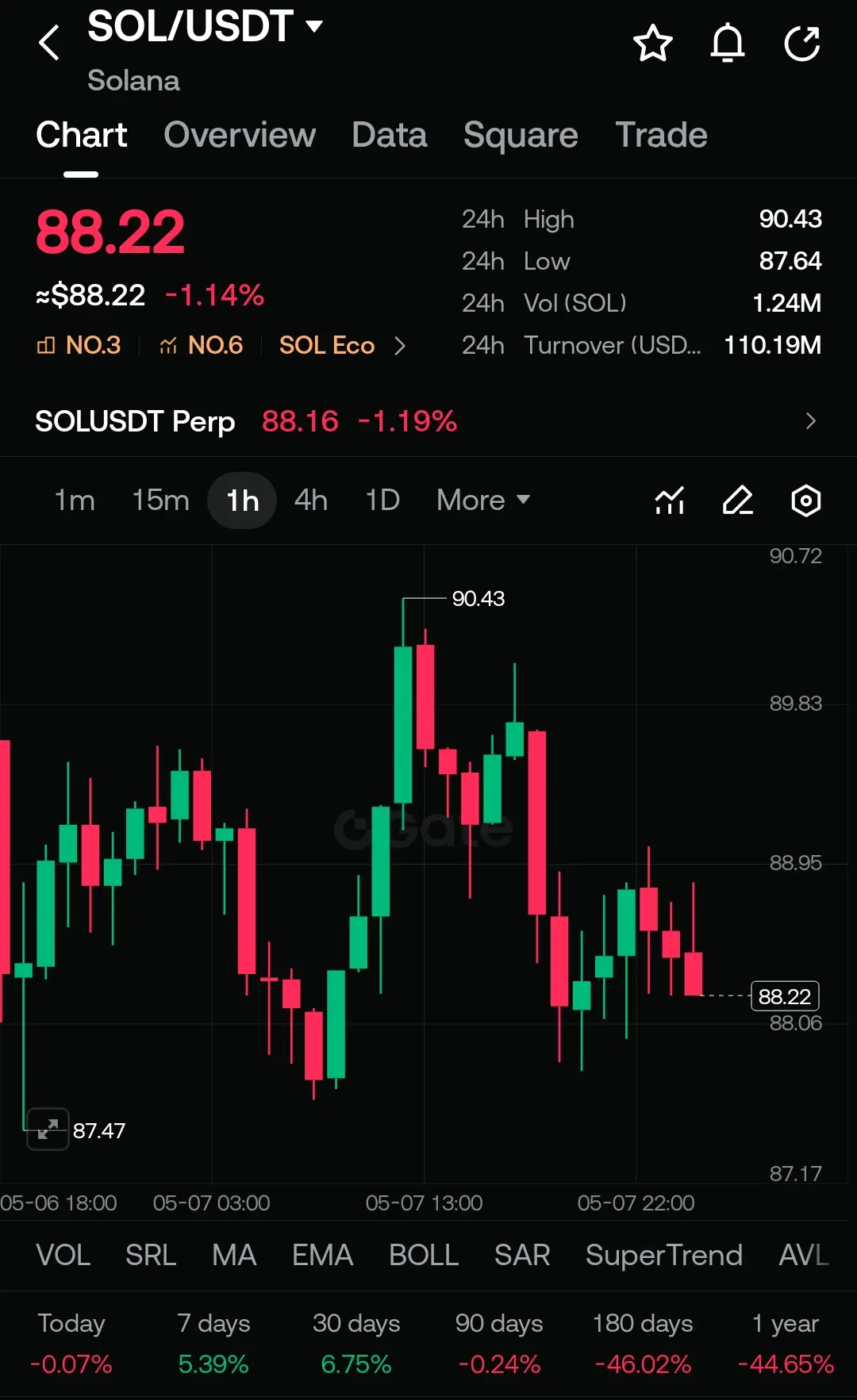Toggle the MA indicator
This screenshot has height=1400, width=857.
[x=234, y=1255]
